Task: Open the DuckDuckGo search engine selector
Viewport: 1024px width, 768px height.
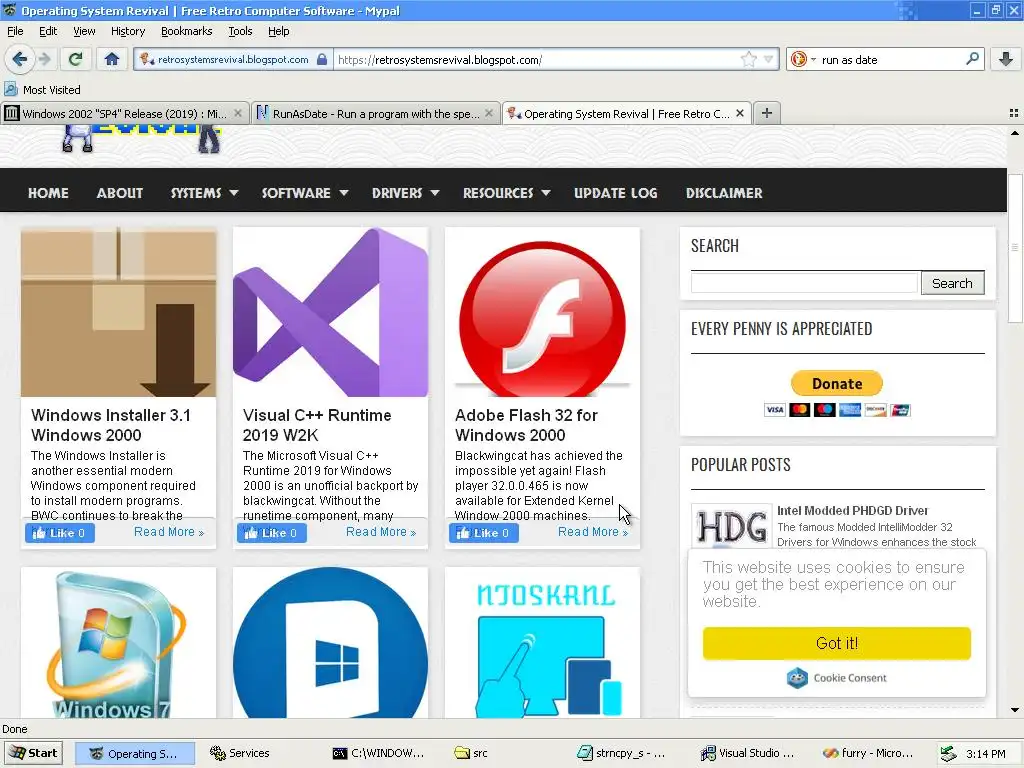Action: (803, 59)
